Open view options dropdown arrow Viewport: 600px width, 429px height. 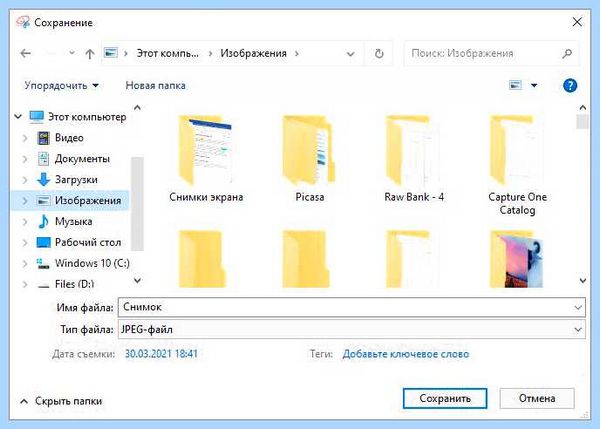pyautogui.click(x=534, y=85)
